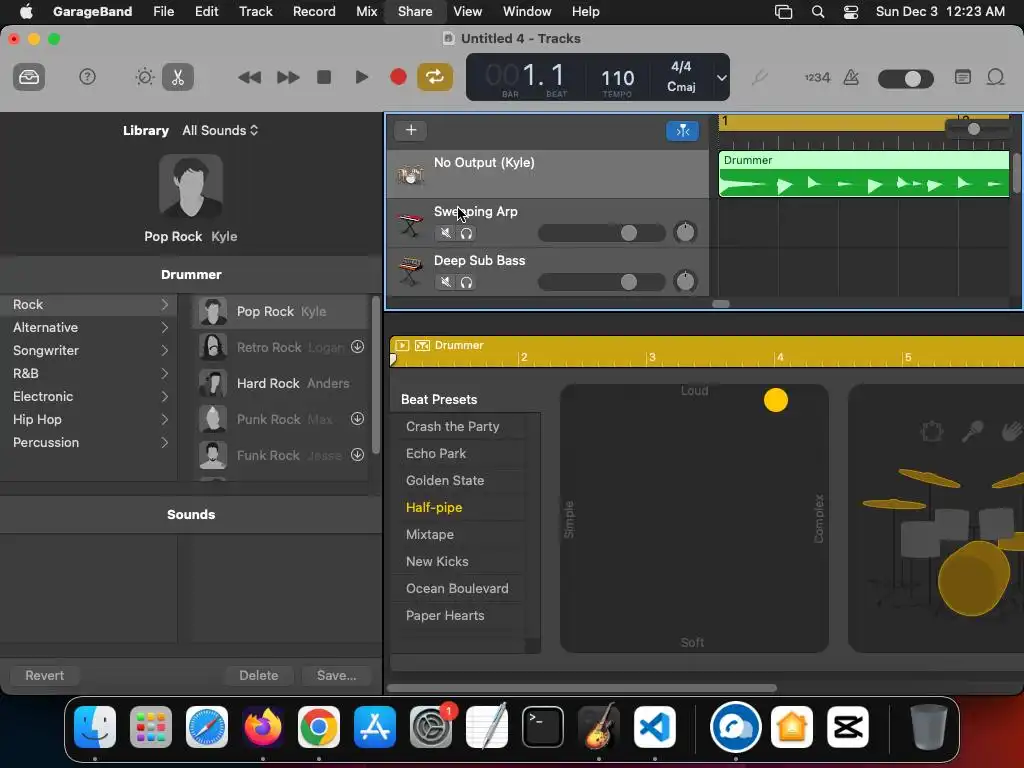Adjust the Sweeping Arp volume slider
The height and width of the screenshot is (768, 1024).
601,233
